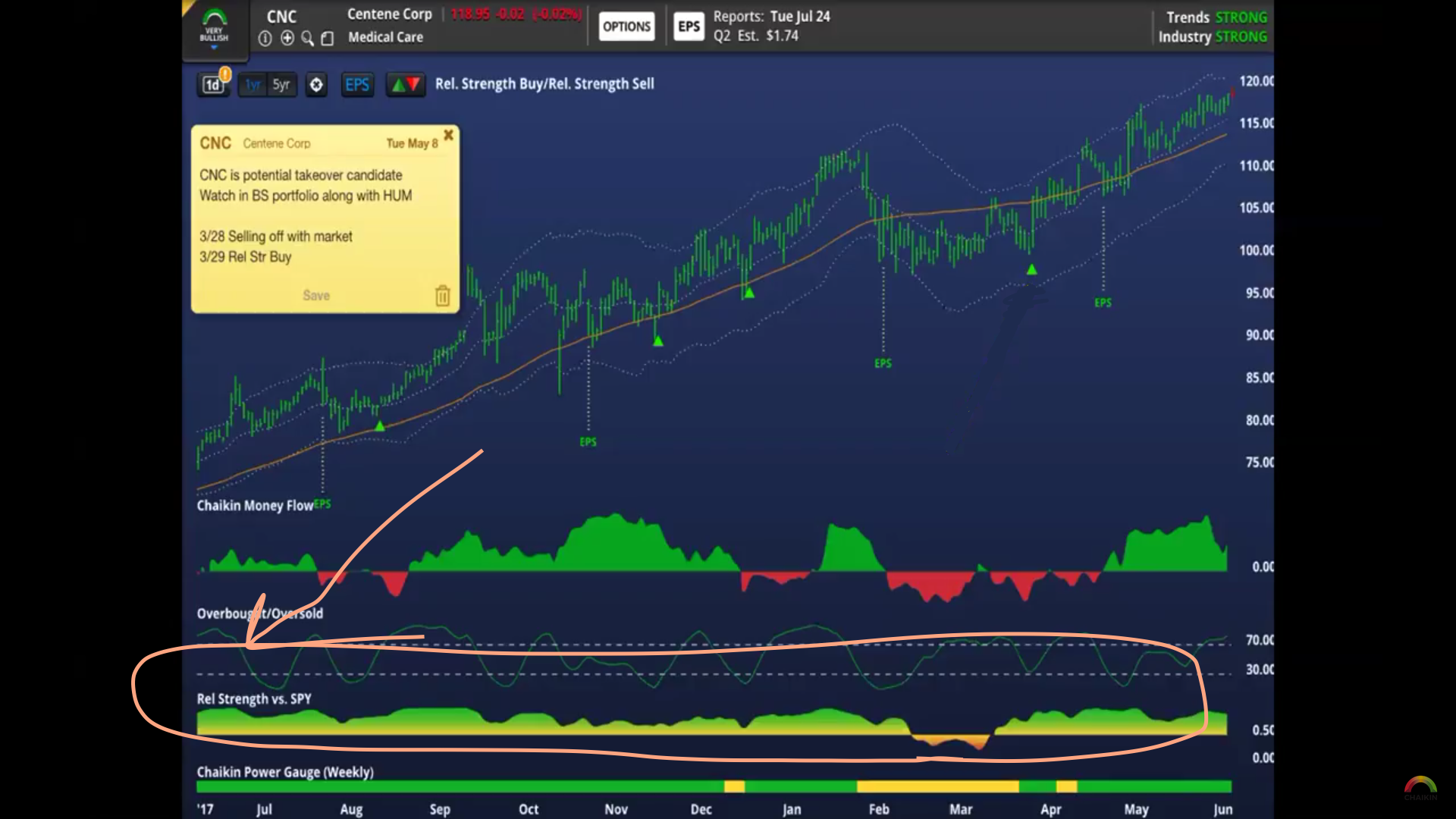
Task: Toggle EPS markers on chart
Action: tap(356, 85)
